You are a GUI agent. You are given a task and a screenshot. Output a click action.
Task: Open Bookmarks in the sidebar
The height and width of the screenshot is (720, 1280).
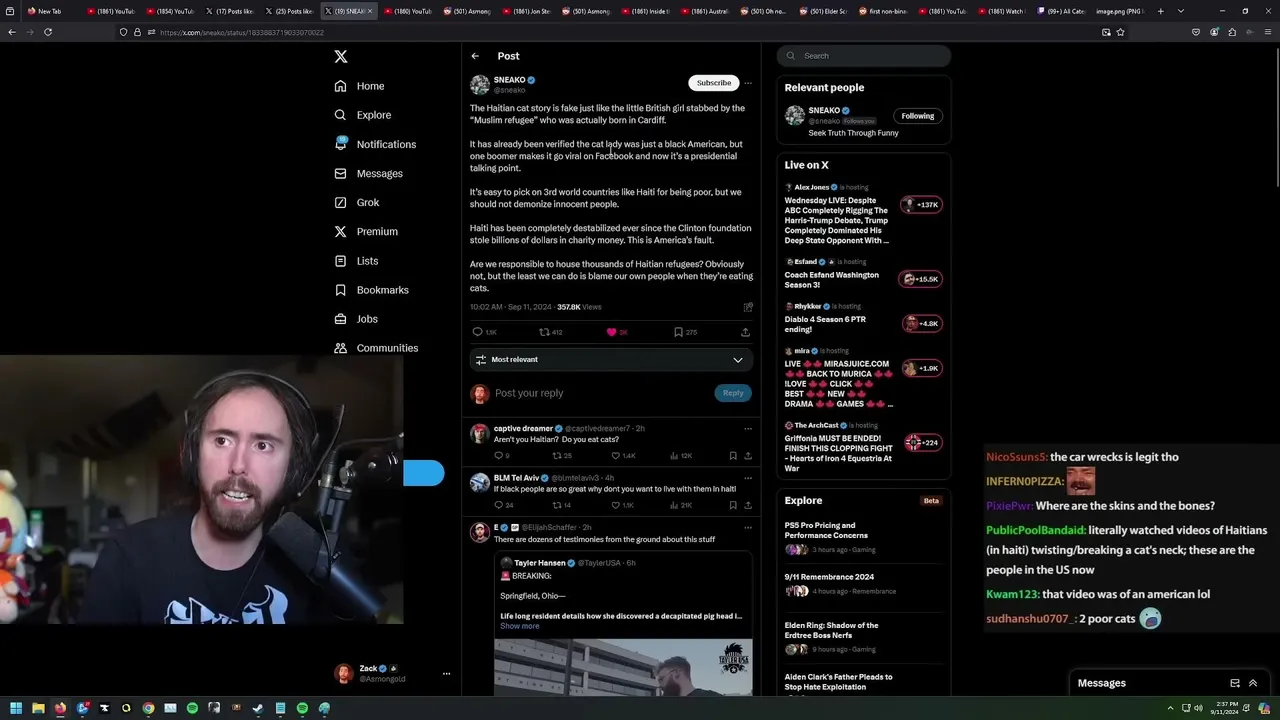pos(371,290)
